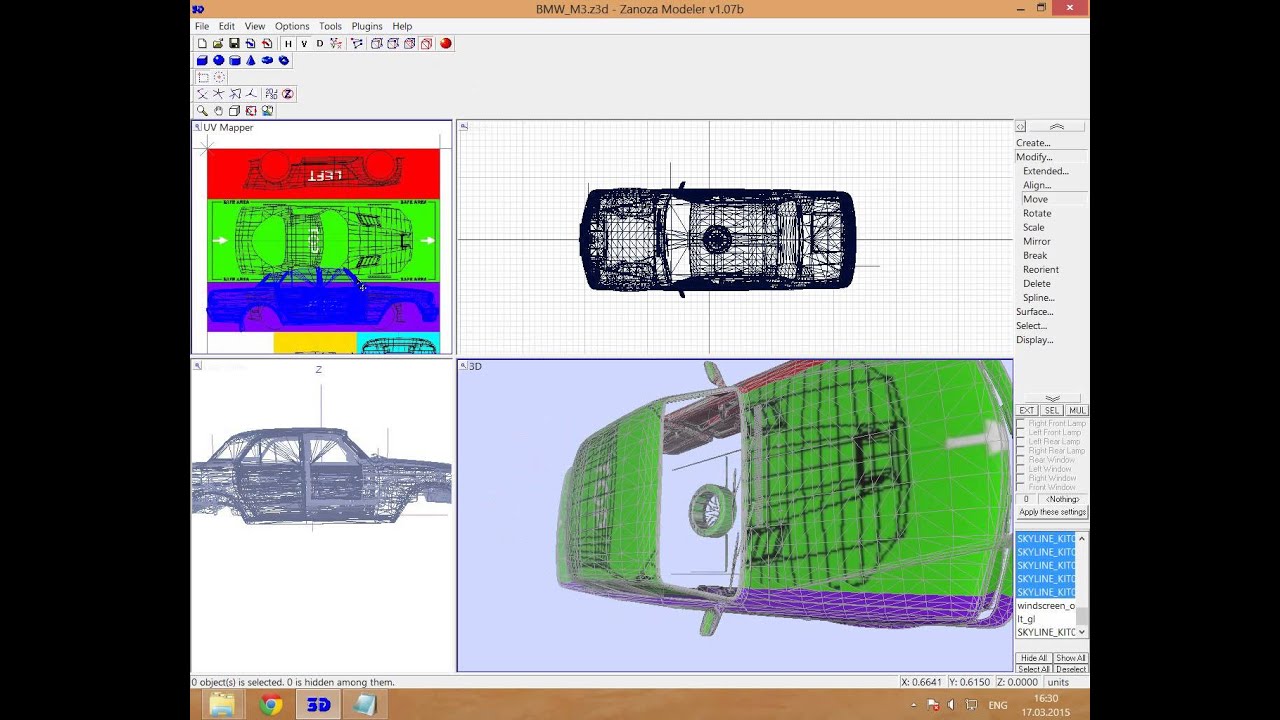1280x720 pixels.
Task: Check the Right Front Lamp checkbox
Action: click(x=1021, y=424)
